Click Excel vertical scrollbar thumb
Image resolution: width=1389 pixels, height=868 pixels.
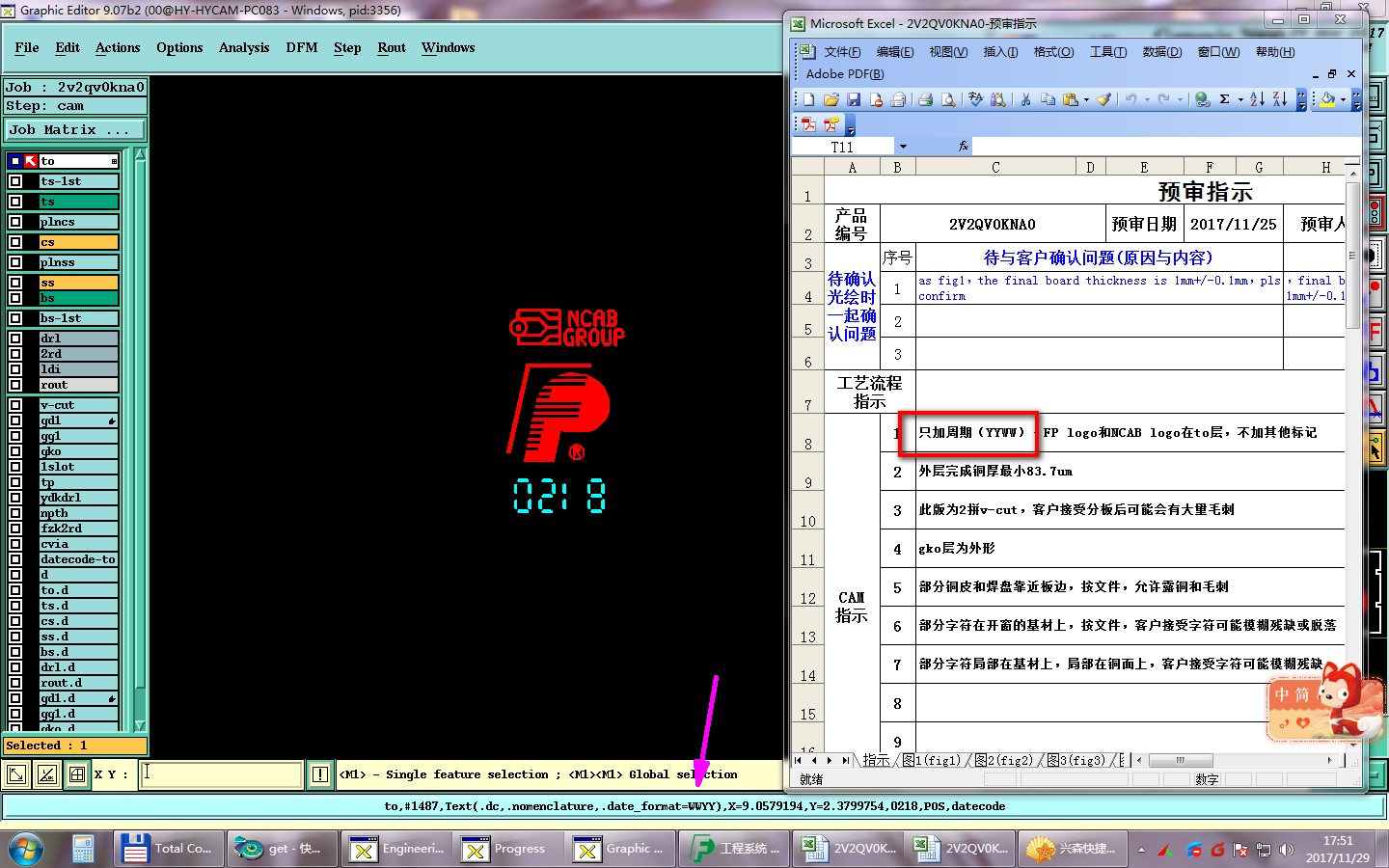pyautogui.click(x=1352, y=256)
